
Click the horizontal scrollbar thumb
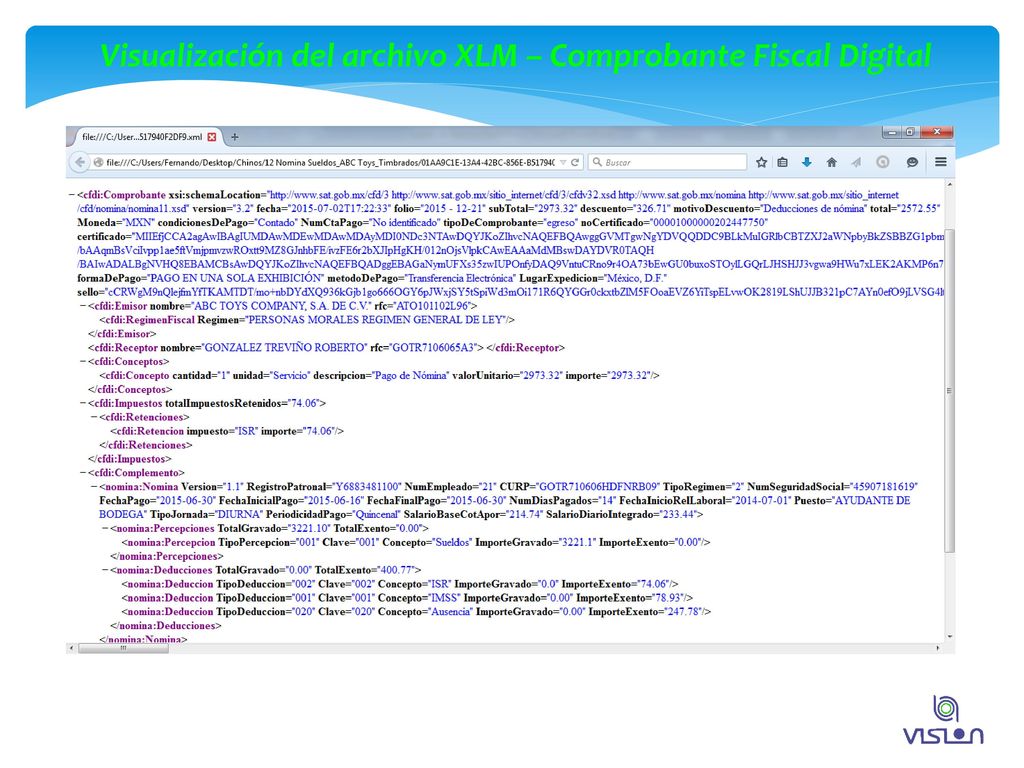pos(123,648)
